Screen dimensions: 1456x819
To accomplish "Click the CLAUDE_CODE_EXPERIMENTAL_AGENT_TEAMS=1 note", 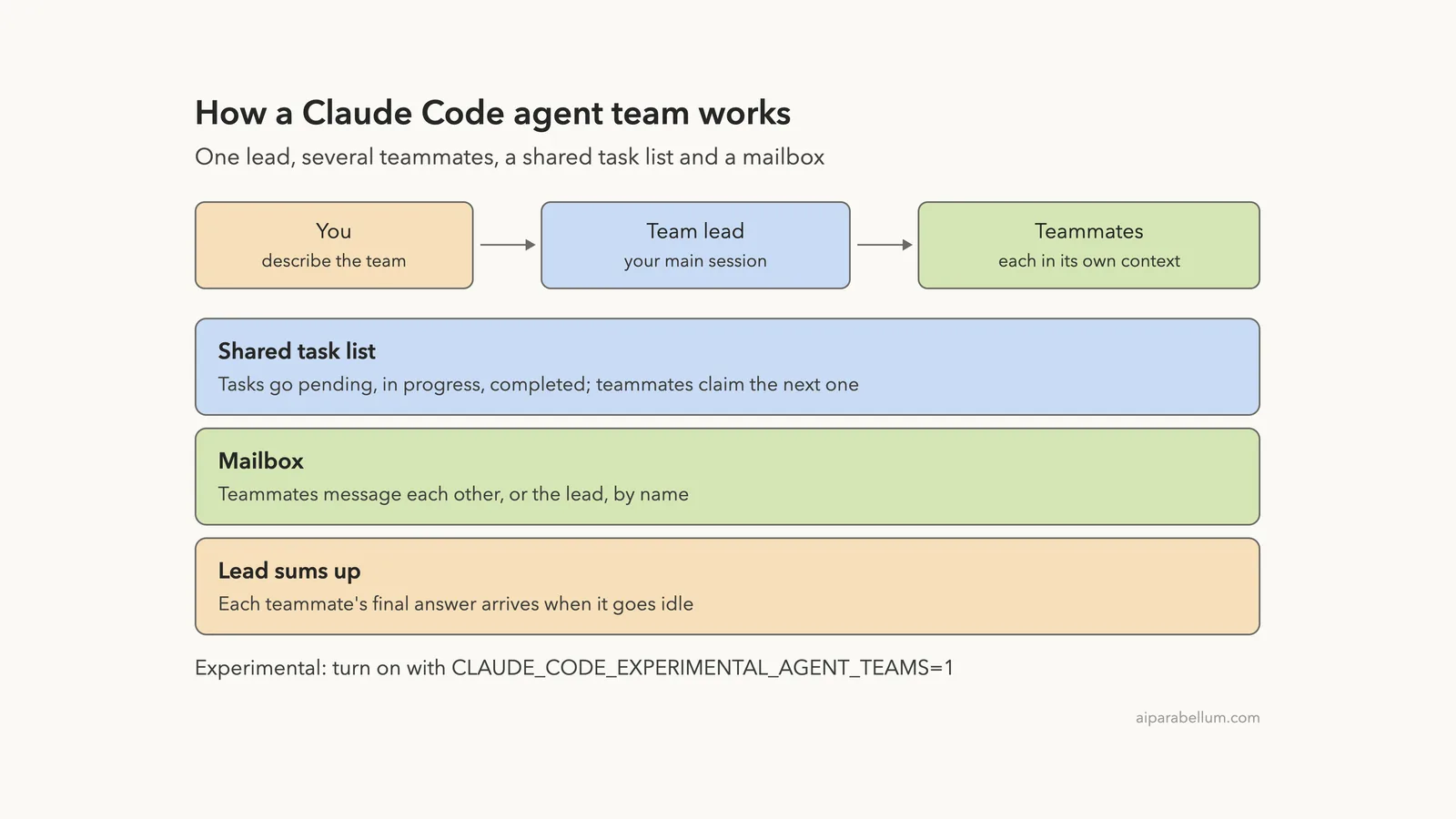I will tap(574, 668).
